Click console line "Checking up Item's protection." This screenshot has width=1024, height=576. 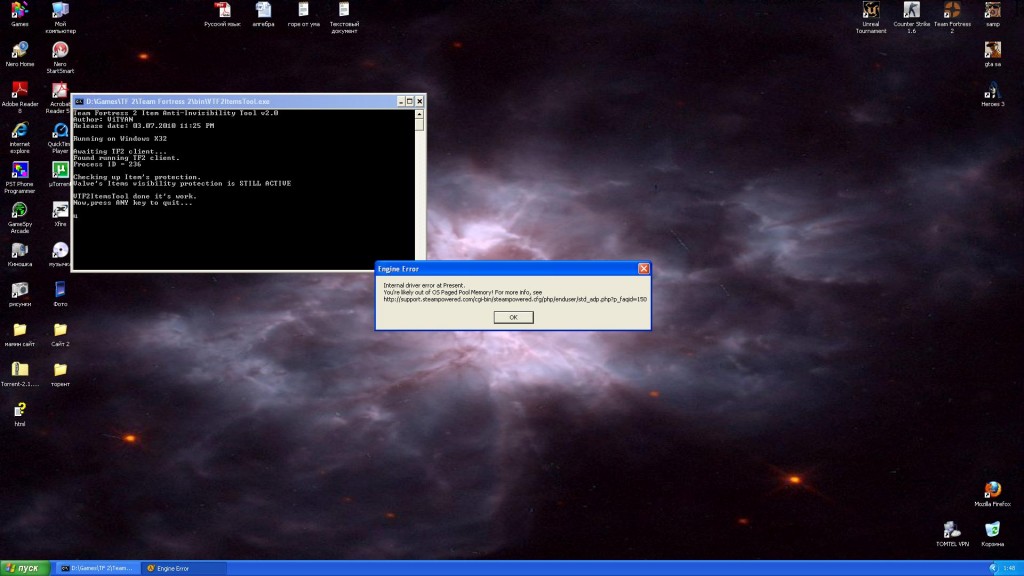[x=137, y=177]
